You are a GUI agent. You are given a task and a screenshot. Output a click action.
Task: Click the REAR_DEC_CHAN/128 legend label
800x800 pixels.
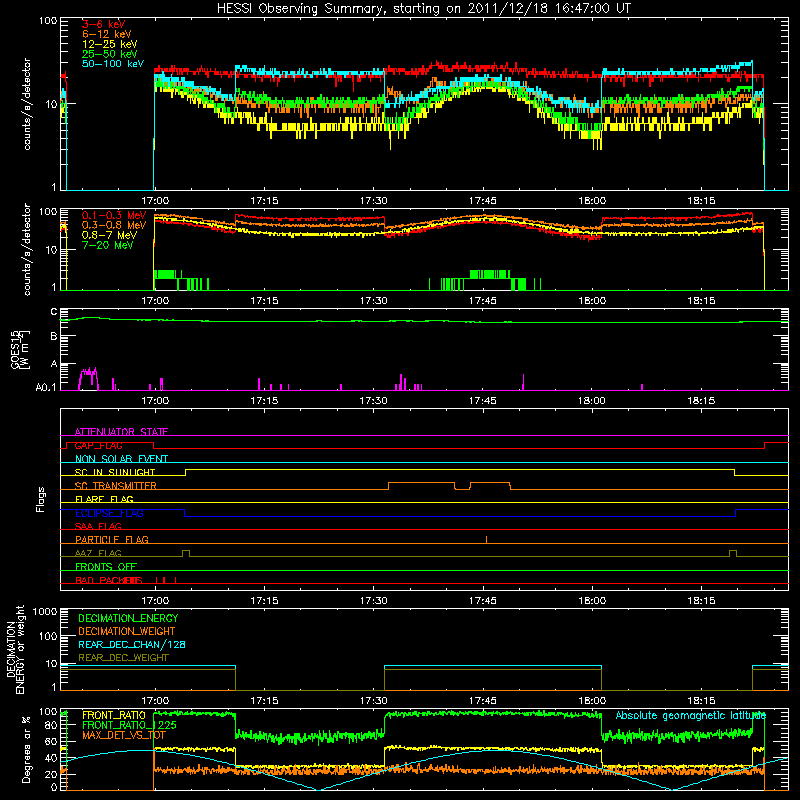(132, 644)
